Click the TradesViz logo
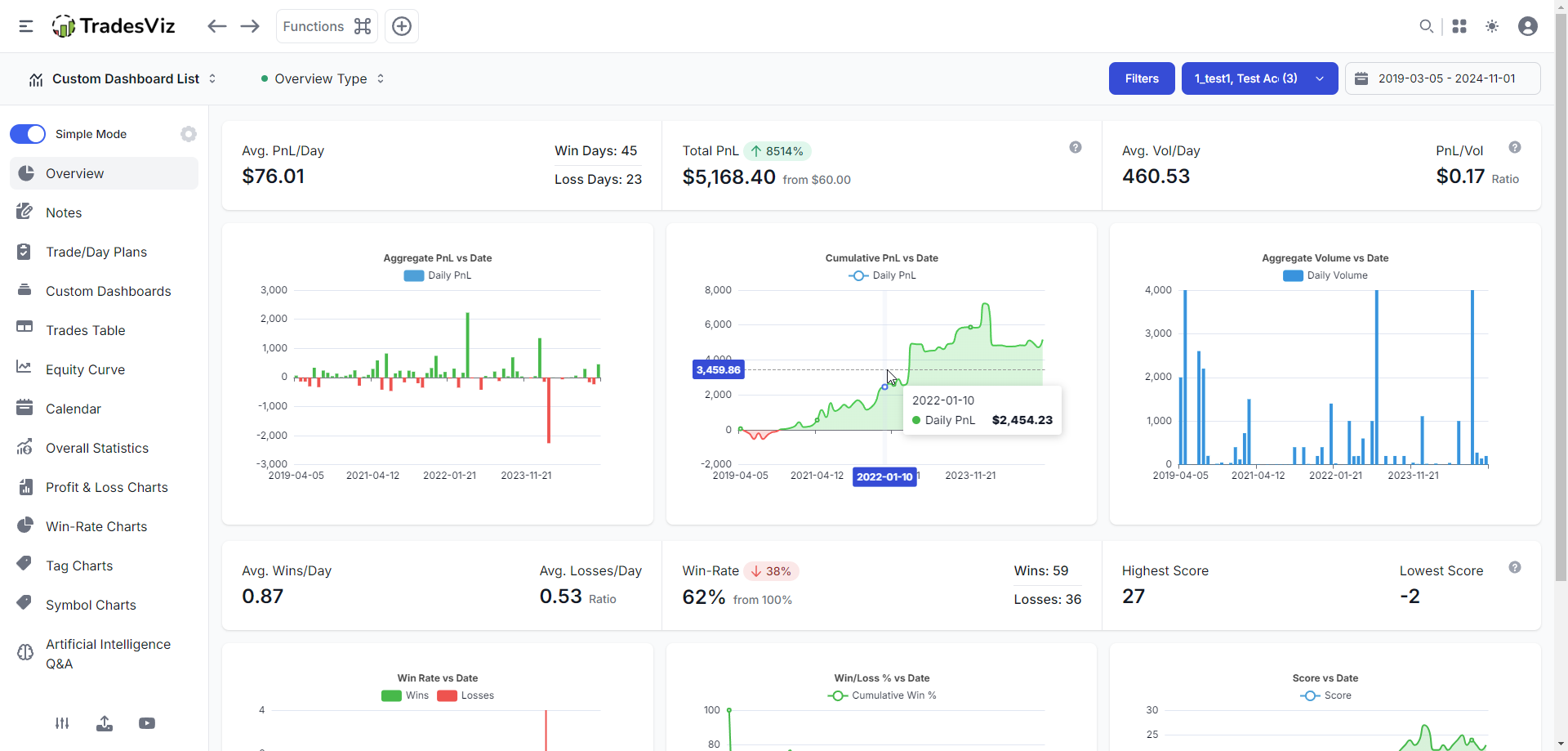The width and height of the screenshot is (1568, 751). (x=114, y=26)
